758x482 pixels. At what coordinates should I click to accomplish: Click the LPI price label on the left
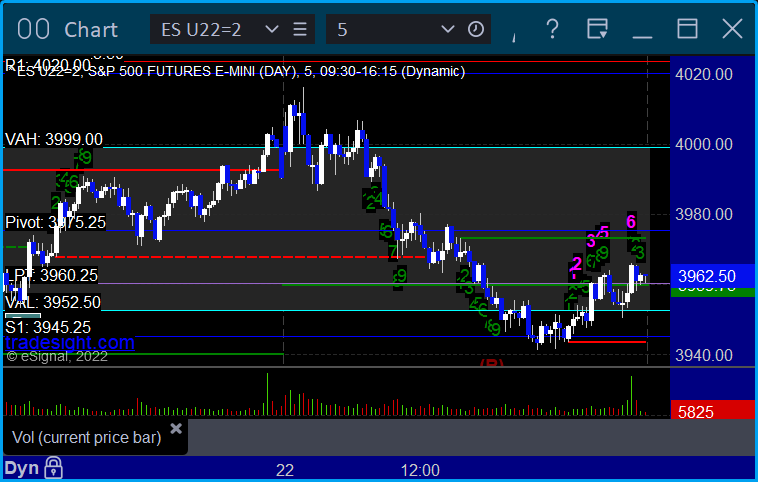51,275
